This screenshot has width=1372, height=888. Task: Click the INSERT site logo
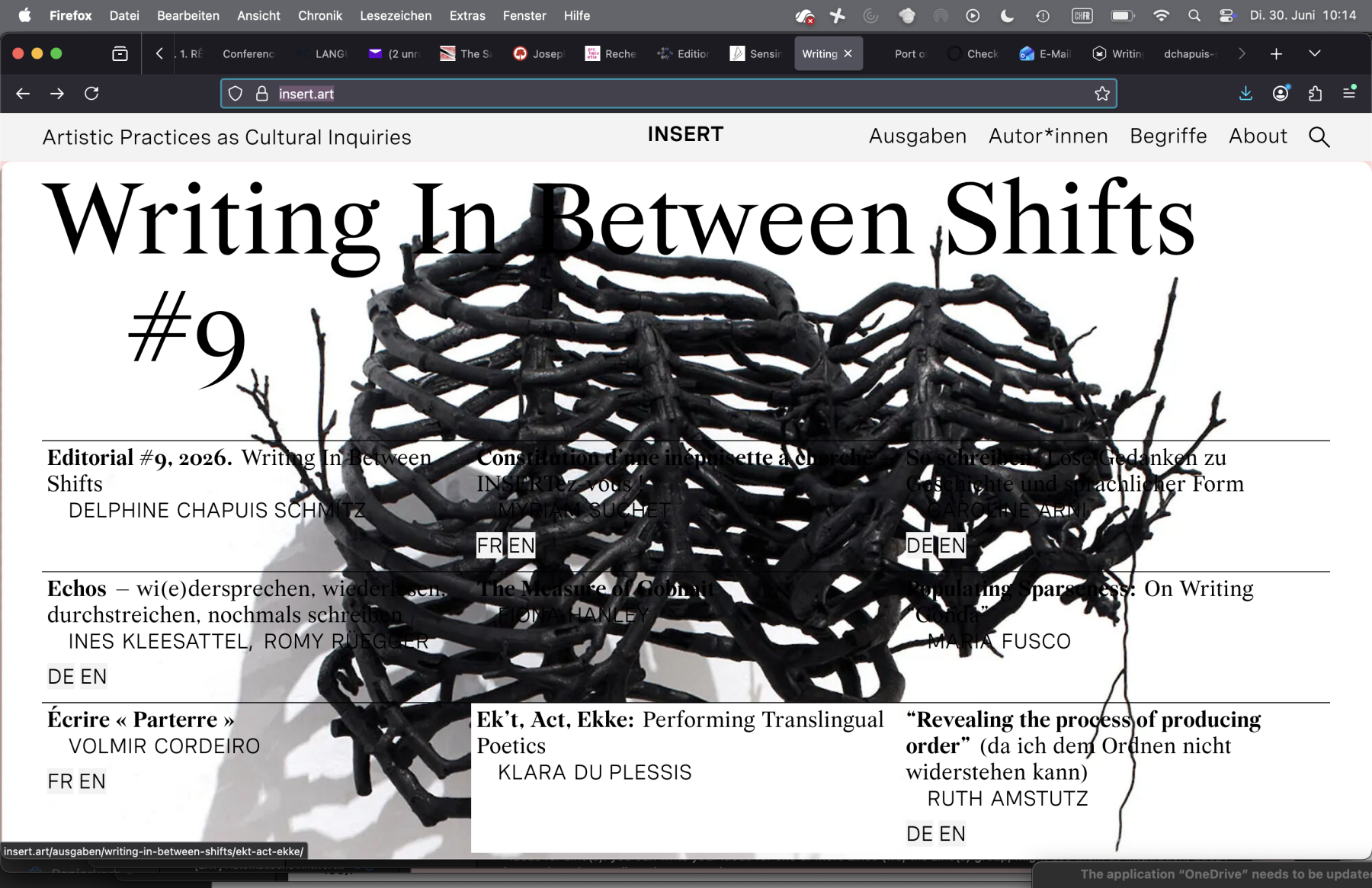(x=685, y=135)
